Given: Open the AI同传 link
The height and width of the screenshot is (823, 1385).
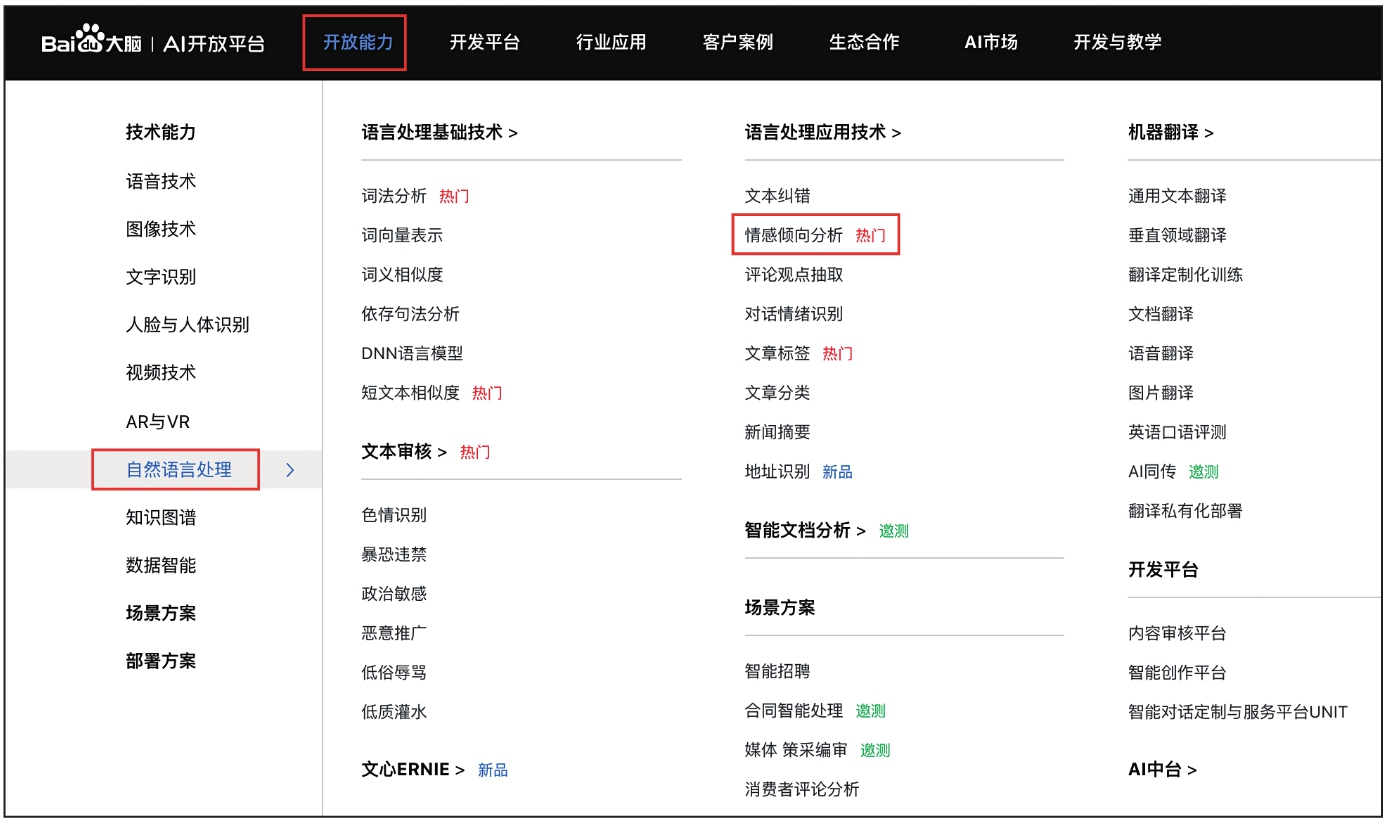Looking at the screenshot, I should [x=1152, y=472].
